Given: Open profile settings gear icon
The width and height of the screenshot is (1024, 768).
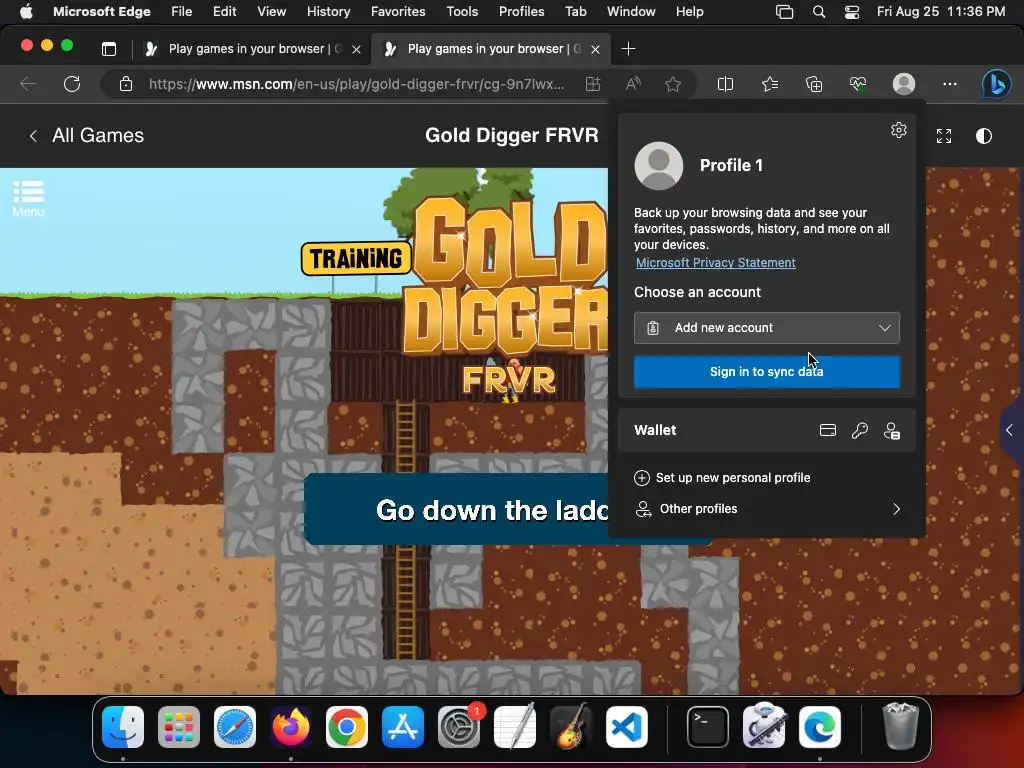Looking at the screenshot, I should pyautogui.click(x=899, y=130).
